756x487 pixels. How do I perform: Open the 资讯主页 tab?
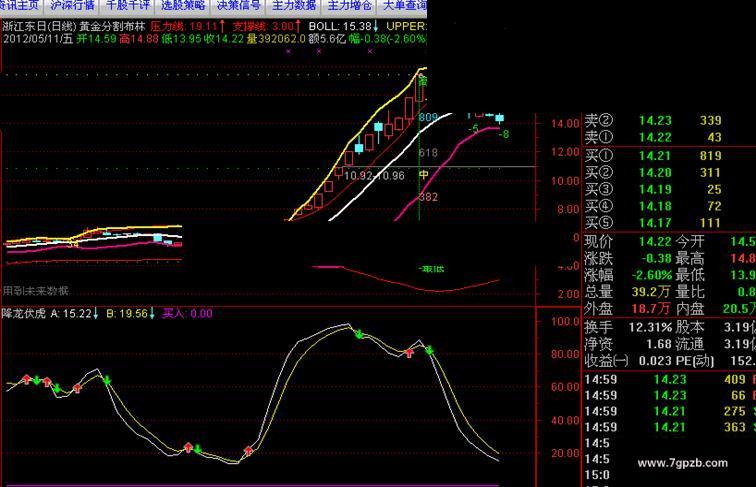tap(20, 5)
